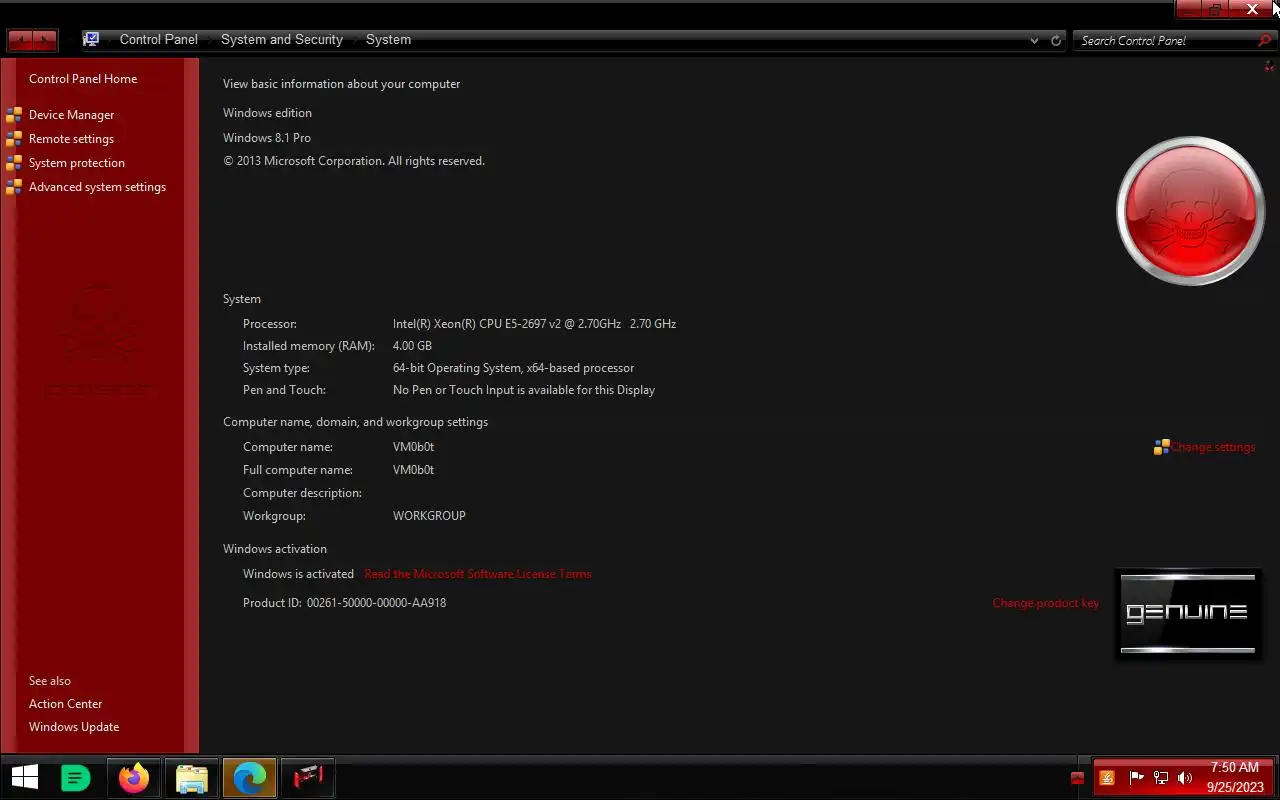The width and height of the screenshot is (1280, 800).
Task: Open Action Center flag tray icon
Action: pyautogui.click(x=1136, y=778)
